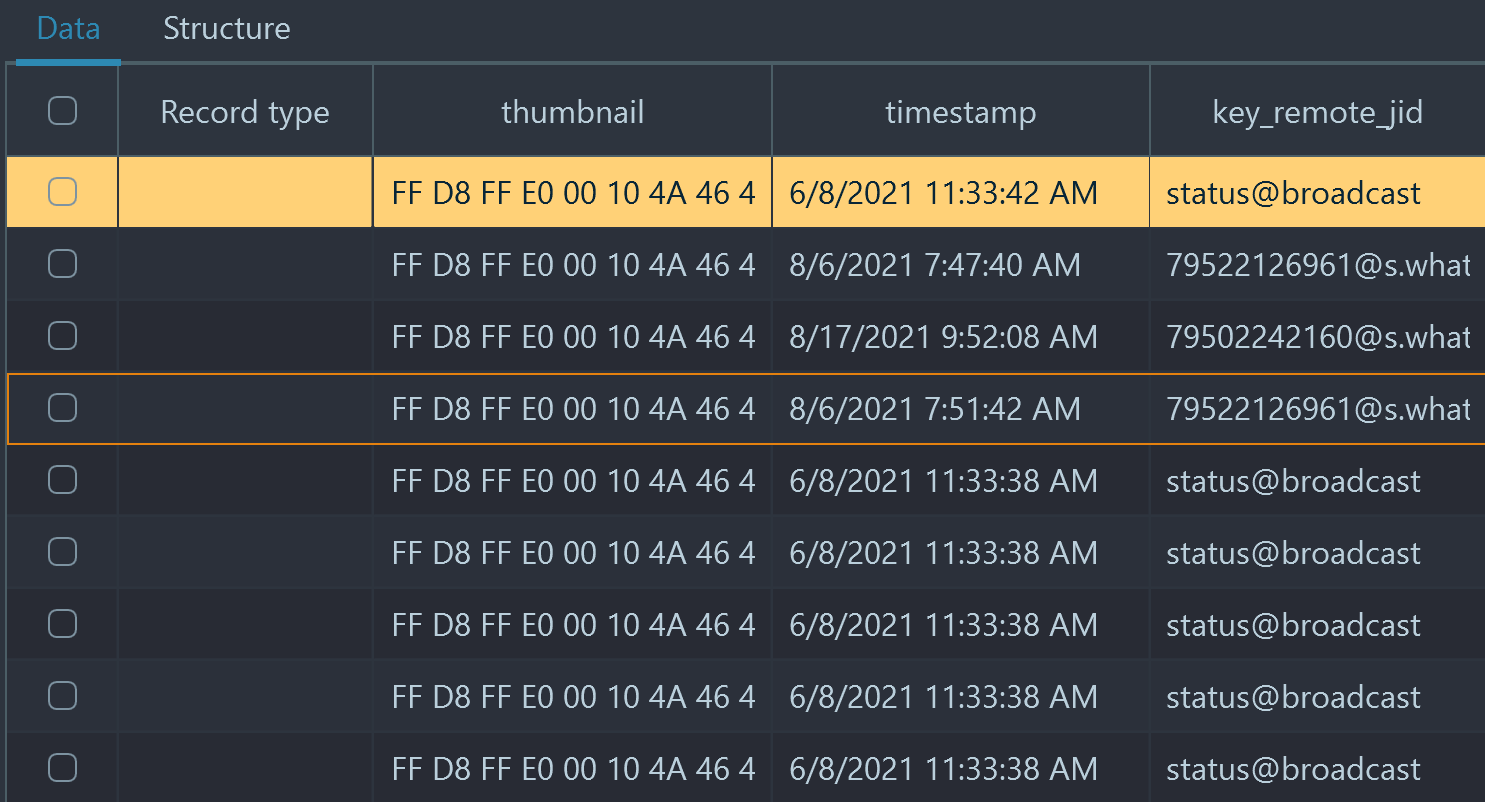This screenshot has height=802, width=1485.
Task: Tick the select-all checkbox in header
Action: [x=63, y=111]
